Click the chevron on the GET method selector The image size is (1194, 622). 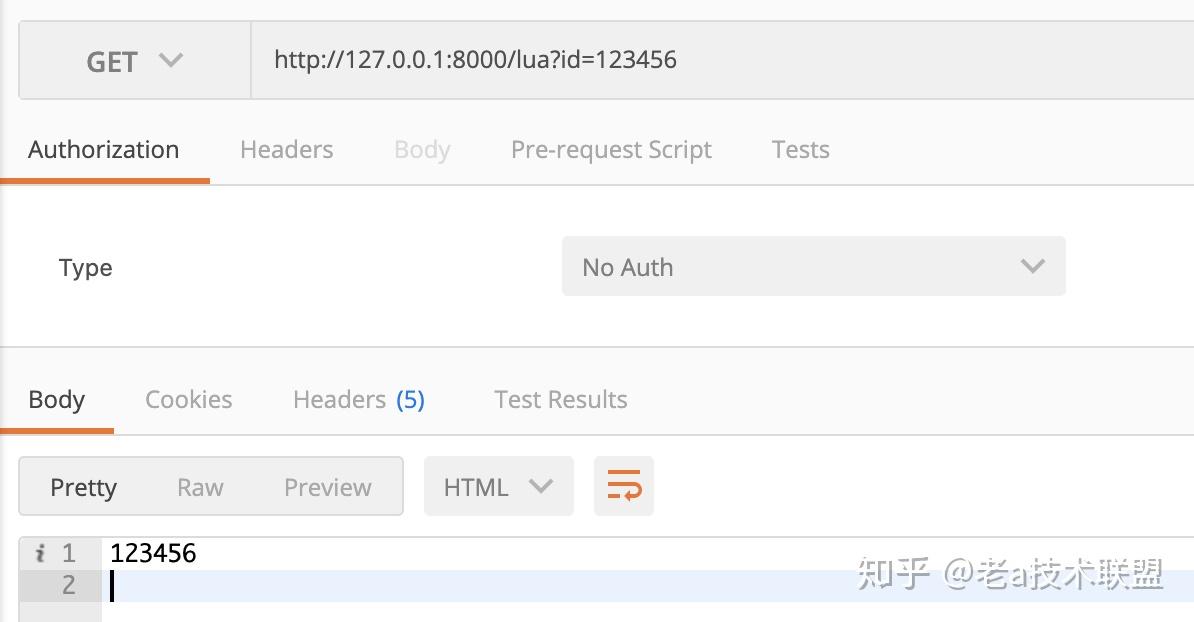[x=171, y=61]
